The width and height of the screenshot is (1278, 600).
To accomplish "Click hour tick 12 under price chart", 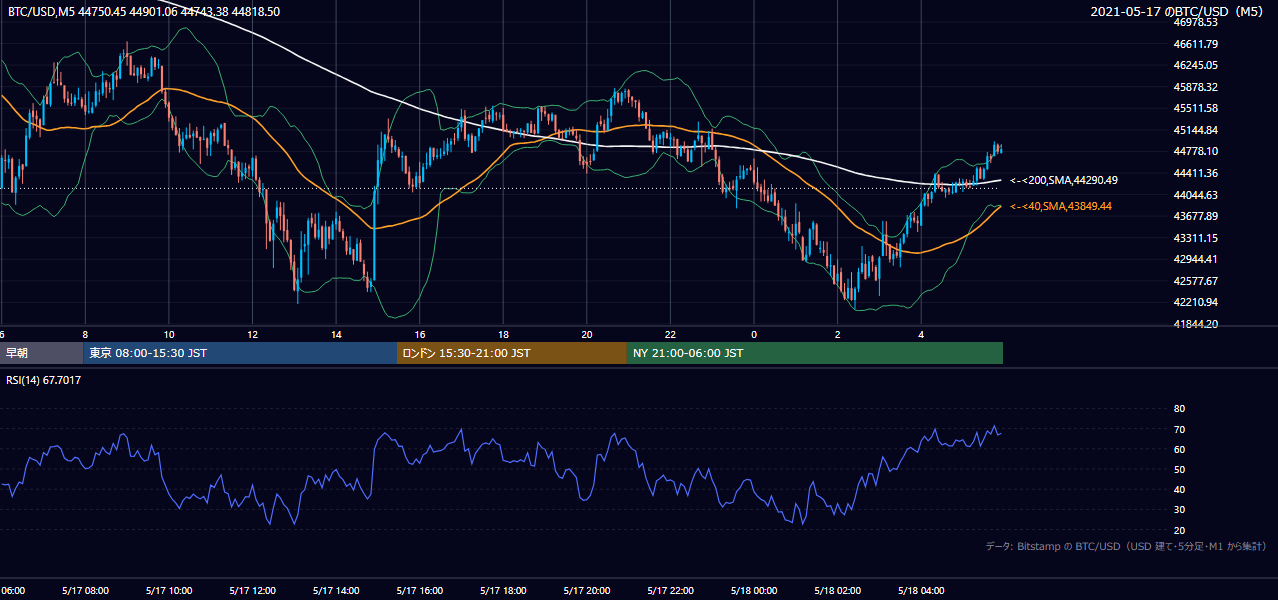I will coord(252,335).
